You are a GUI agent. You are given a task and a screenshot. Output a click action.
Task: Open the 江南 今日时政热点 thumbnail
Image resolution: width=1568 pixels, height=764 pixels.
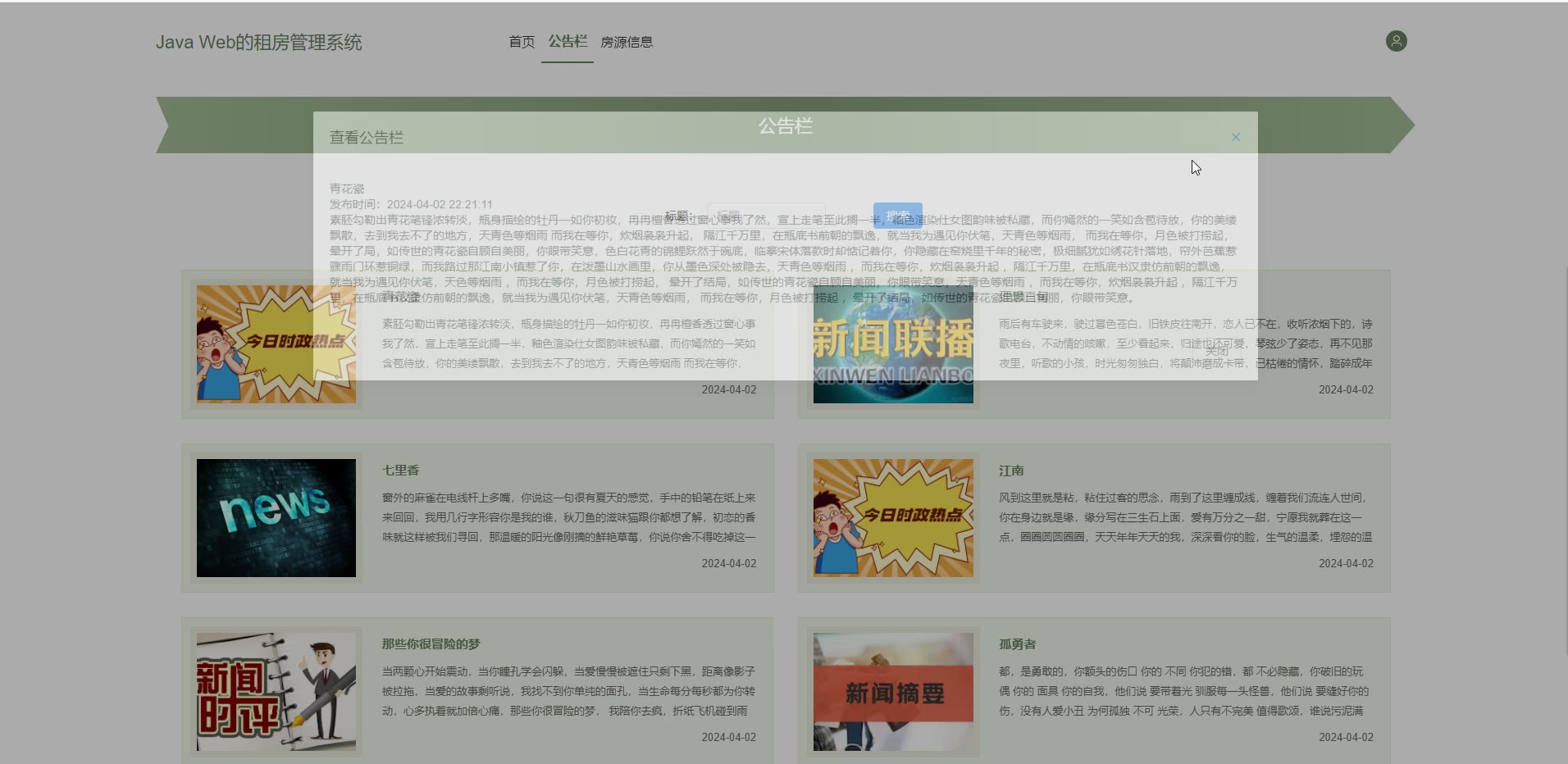tap(893, 518)
